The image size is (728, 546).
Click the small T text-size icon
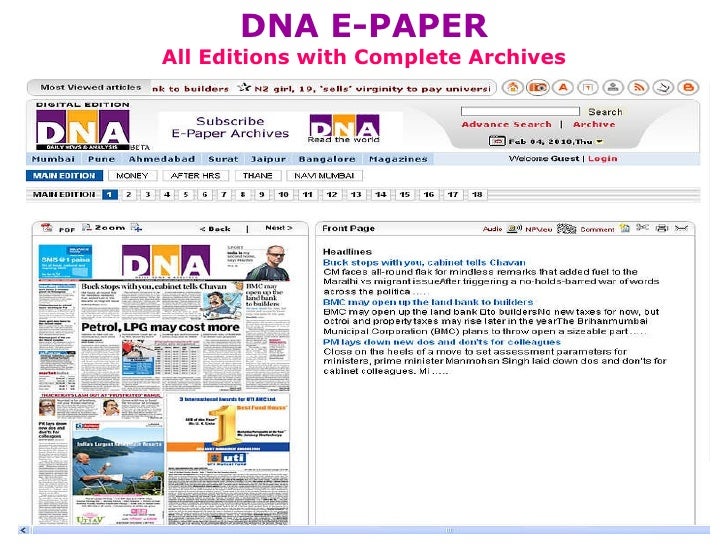pos(588,87)
